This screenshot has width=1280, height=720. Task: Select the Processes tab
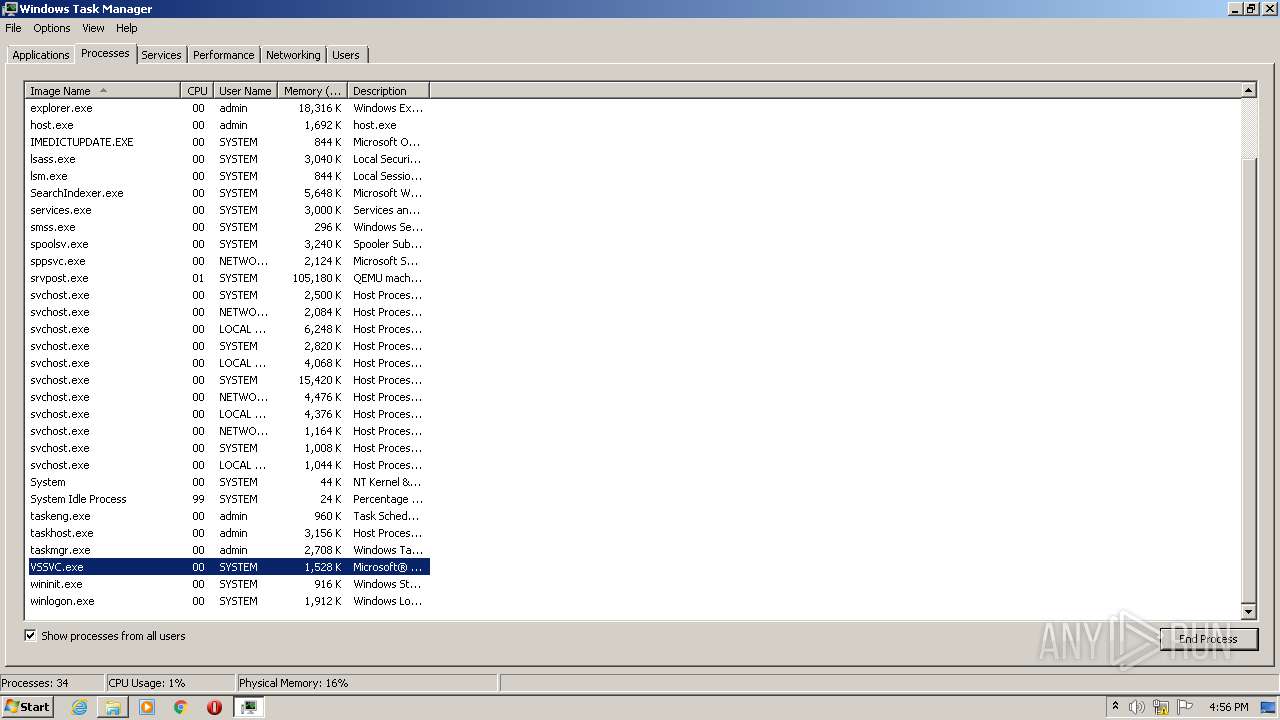click(x=105, y=53)
